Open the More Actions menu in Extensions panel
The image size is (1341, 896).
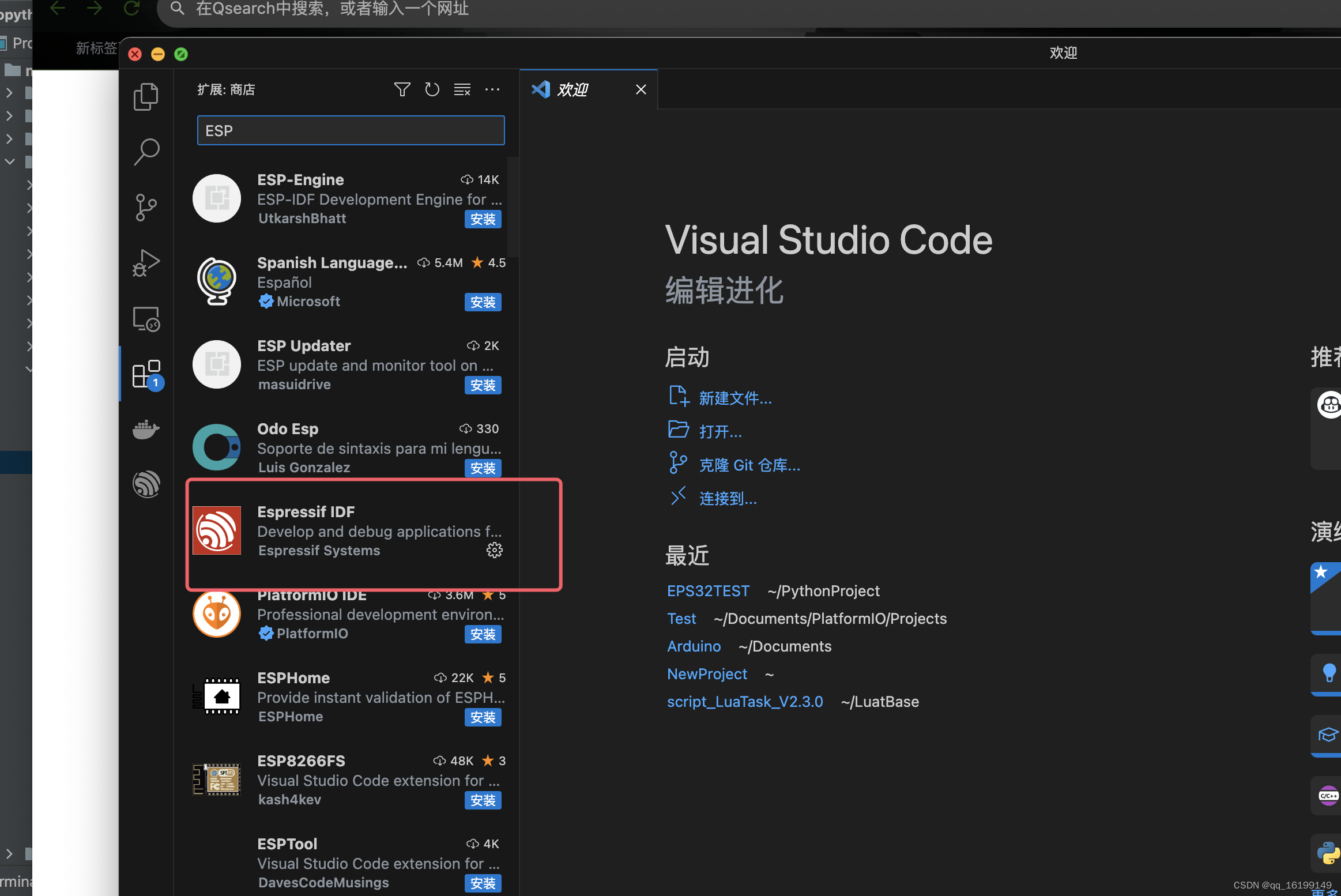coord(492,89)
